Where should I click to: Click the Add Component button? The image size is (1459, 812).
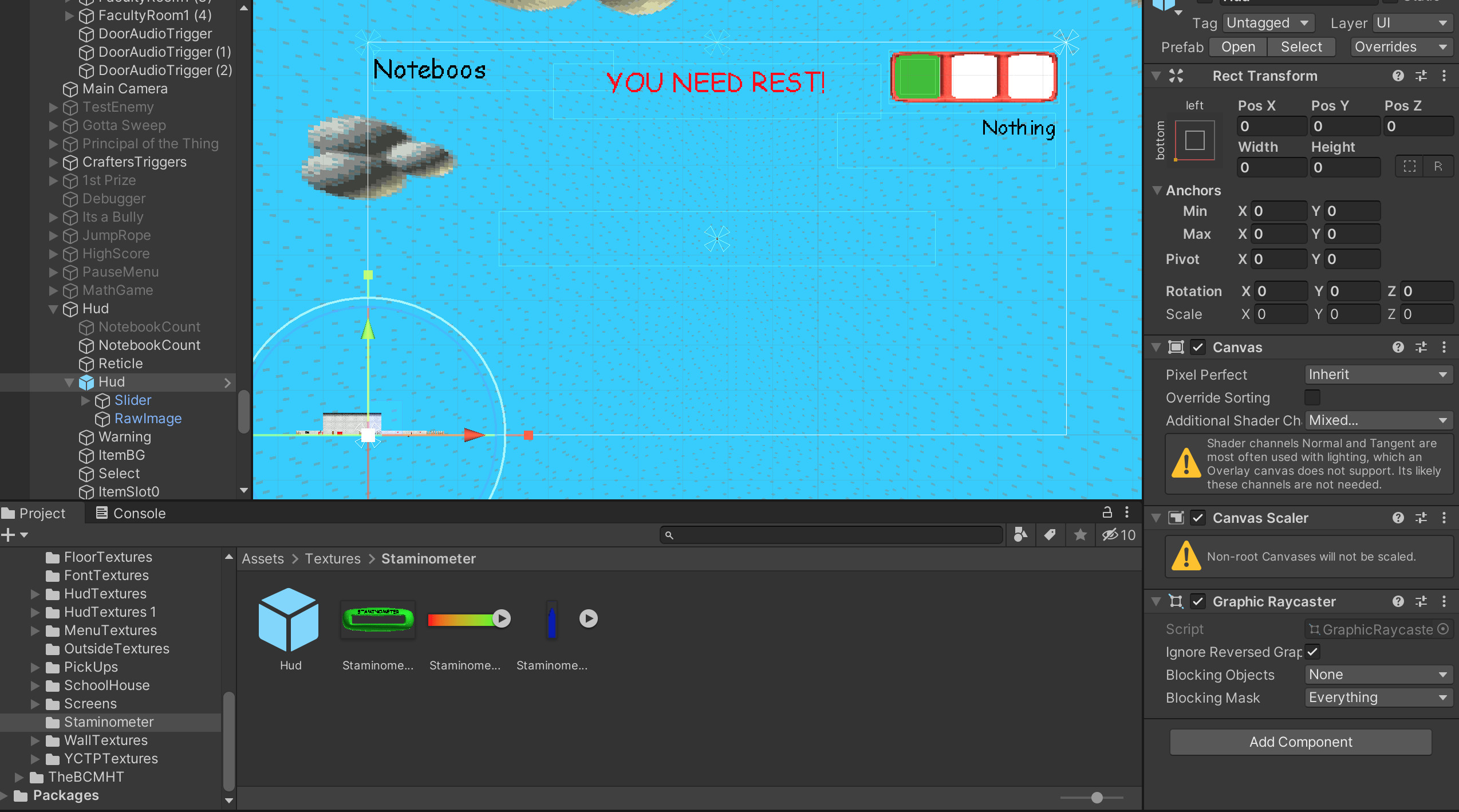[1300, 742]
